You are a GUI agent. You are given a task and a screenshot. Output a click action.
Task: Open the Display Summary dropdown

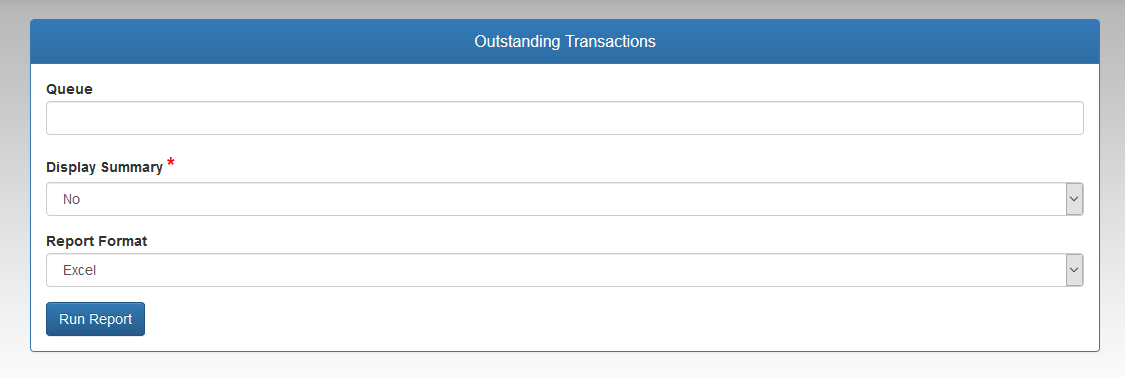pos(565,199)
